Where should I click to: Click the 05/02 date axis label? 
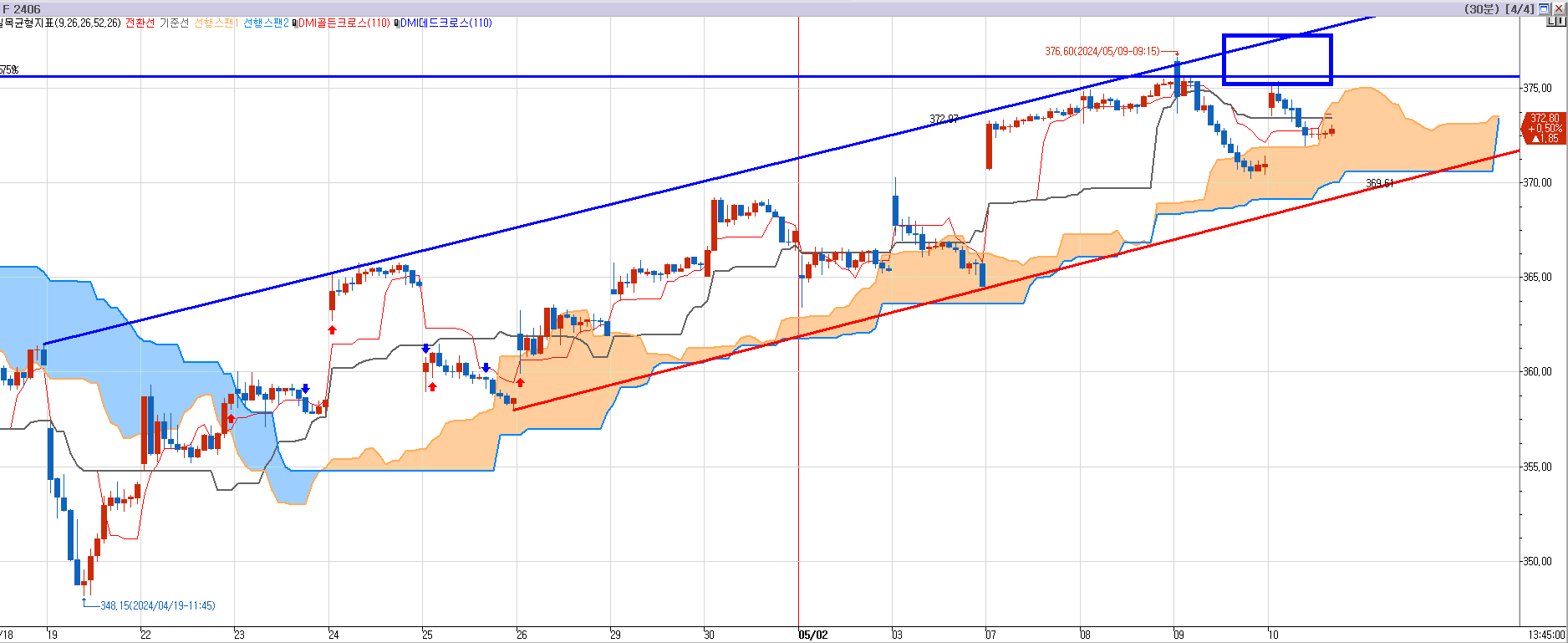[x=813, y=635]
